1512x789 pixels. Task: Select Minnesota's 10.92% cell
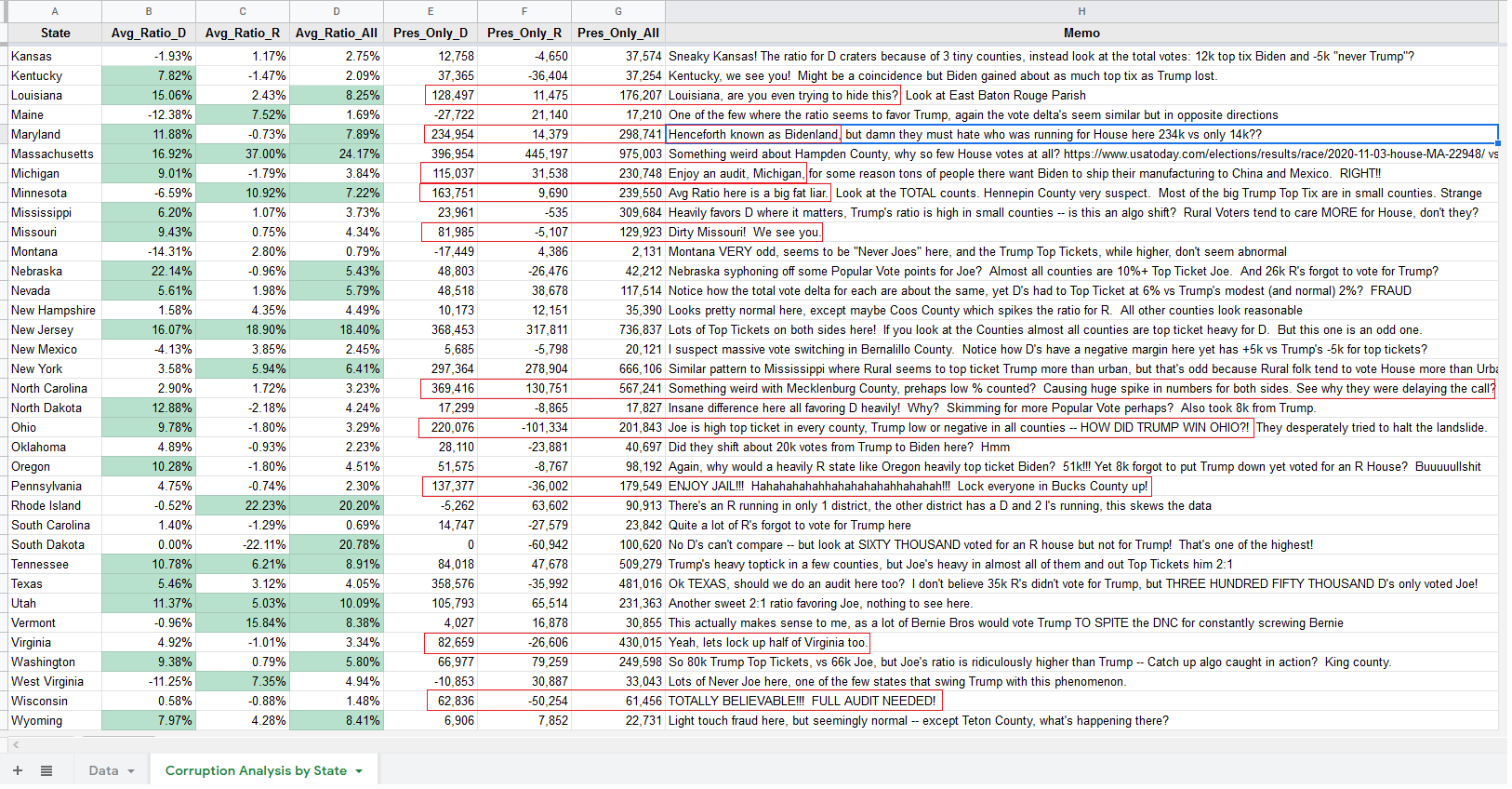pyautogui.click(x=243, y=193)
